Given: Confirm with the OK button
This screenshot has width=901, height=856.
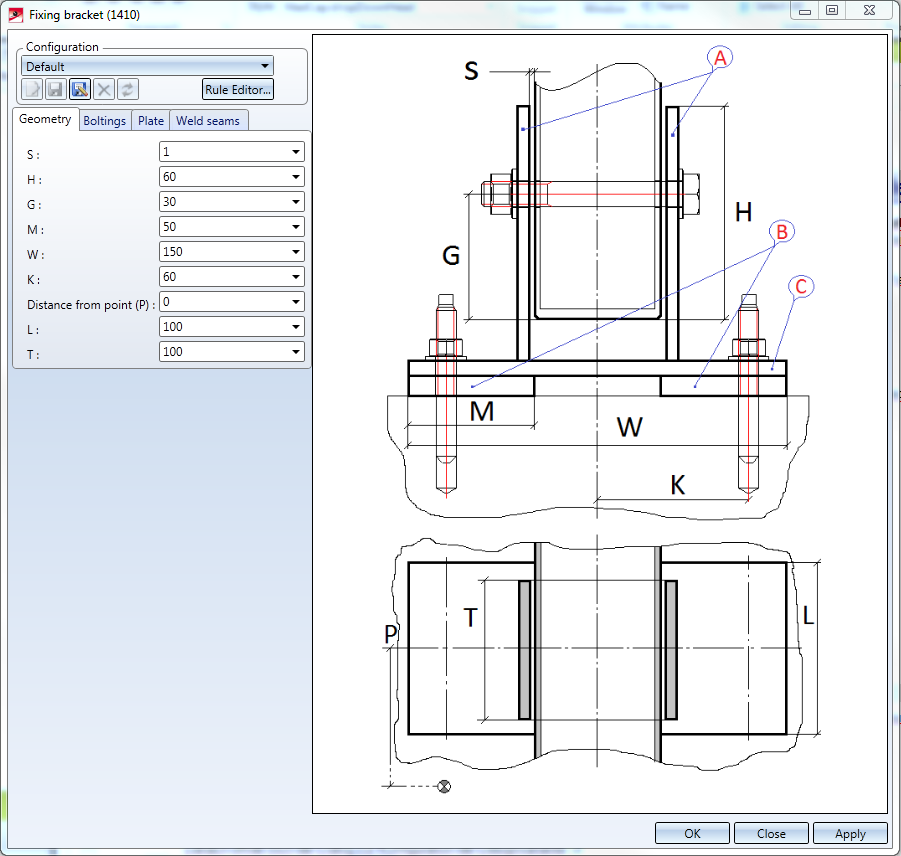Looking at the screenshot, I should (692, 833).
